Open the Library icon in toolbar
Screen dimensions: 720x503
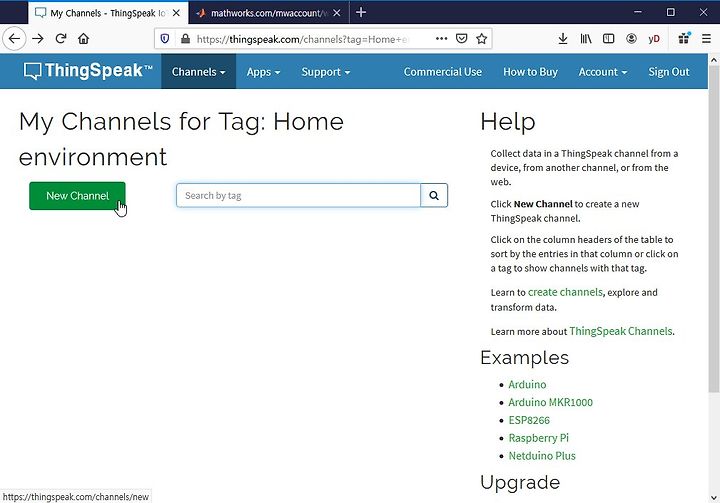pos(585,39)
